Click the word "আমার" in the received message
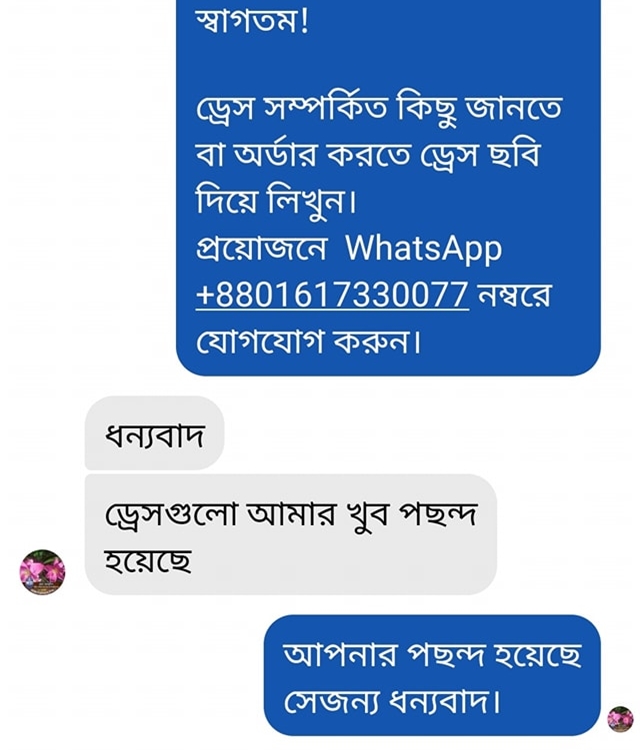This screenshot has width=640, height=750. pyautogui.click(x=292, y=515)
